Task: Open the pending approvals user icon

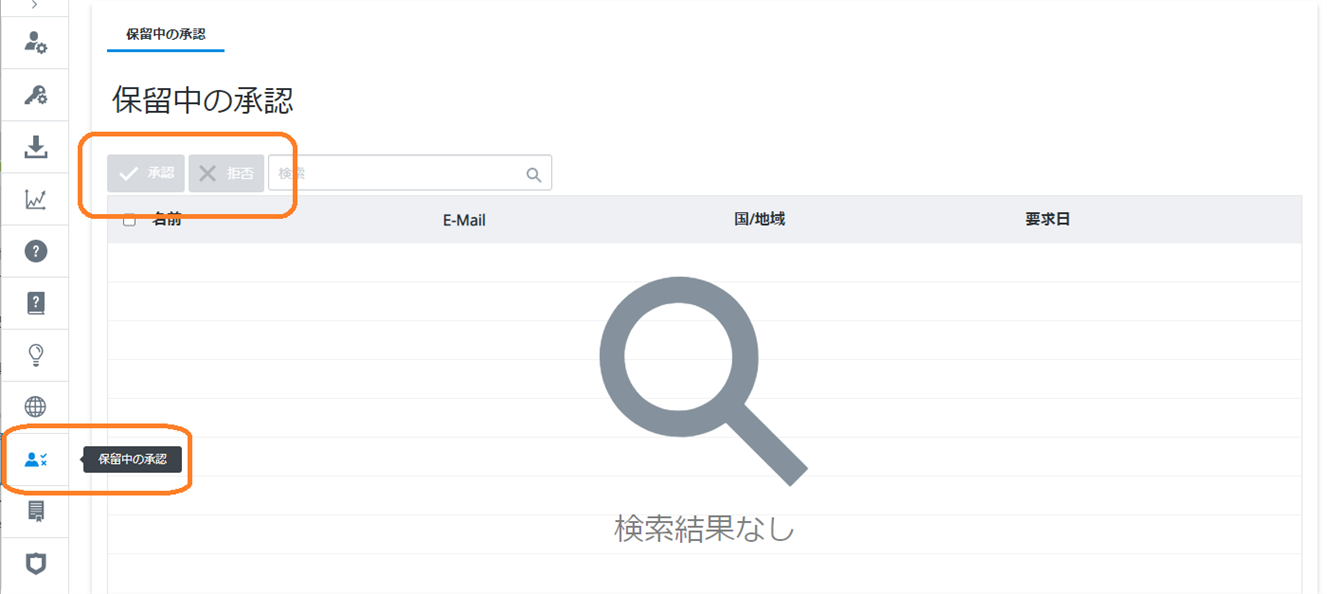Action: tap(35, 460)
